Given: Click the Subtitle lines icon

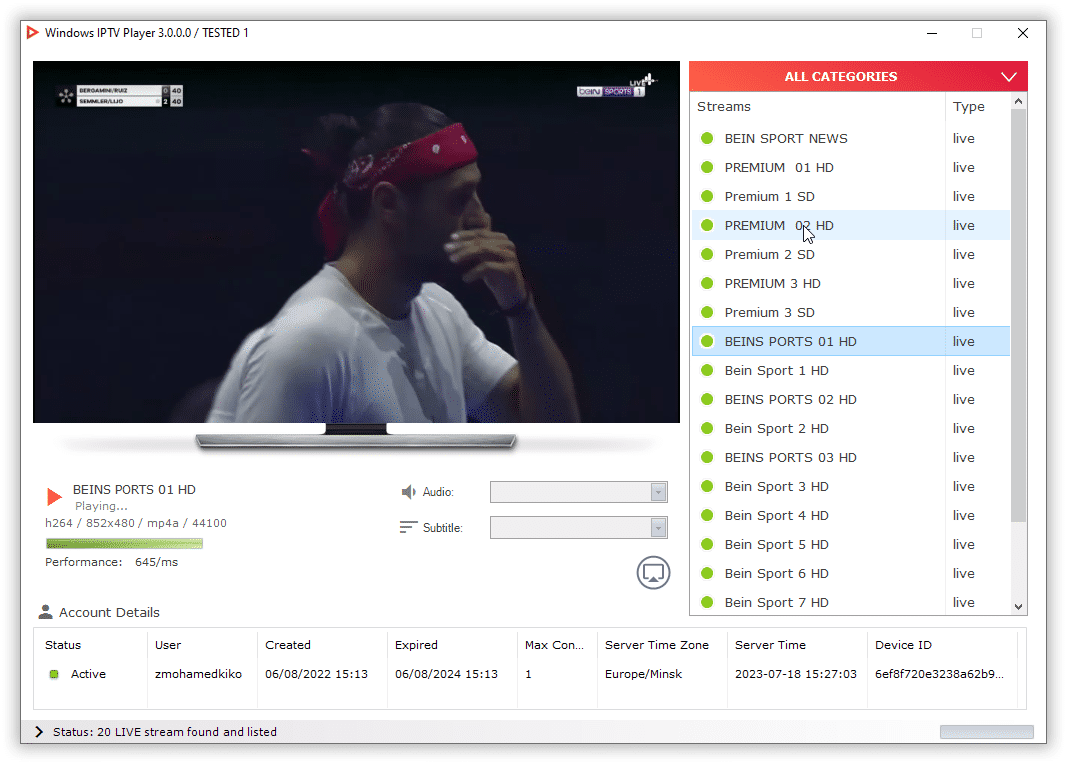Looking at the screenshot, I should point(408,527).
